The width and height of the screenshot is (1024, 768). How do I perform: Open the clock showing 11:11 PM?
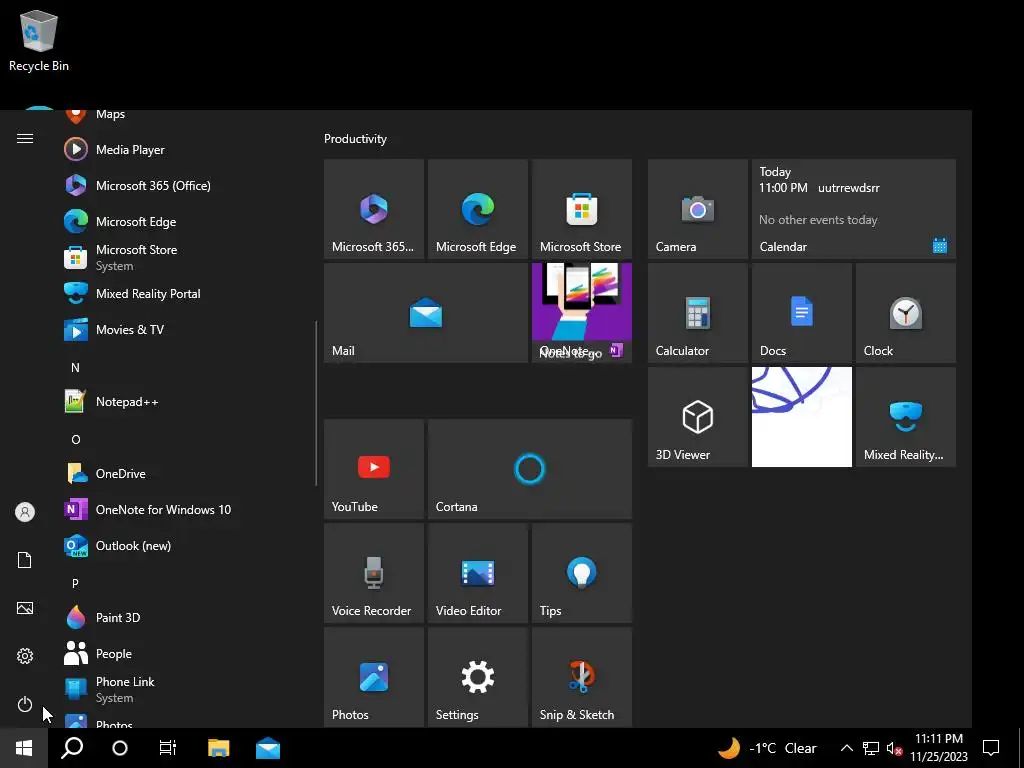coord(939,748)
